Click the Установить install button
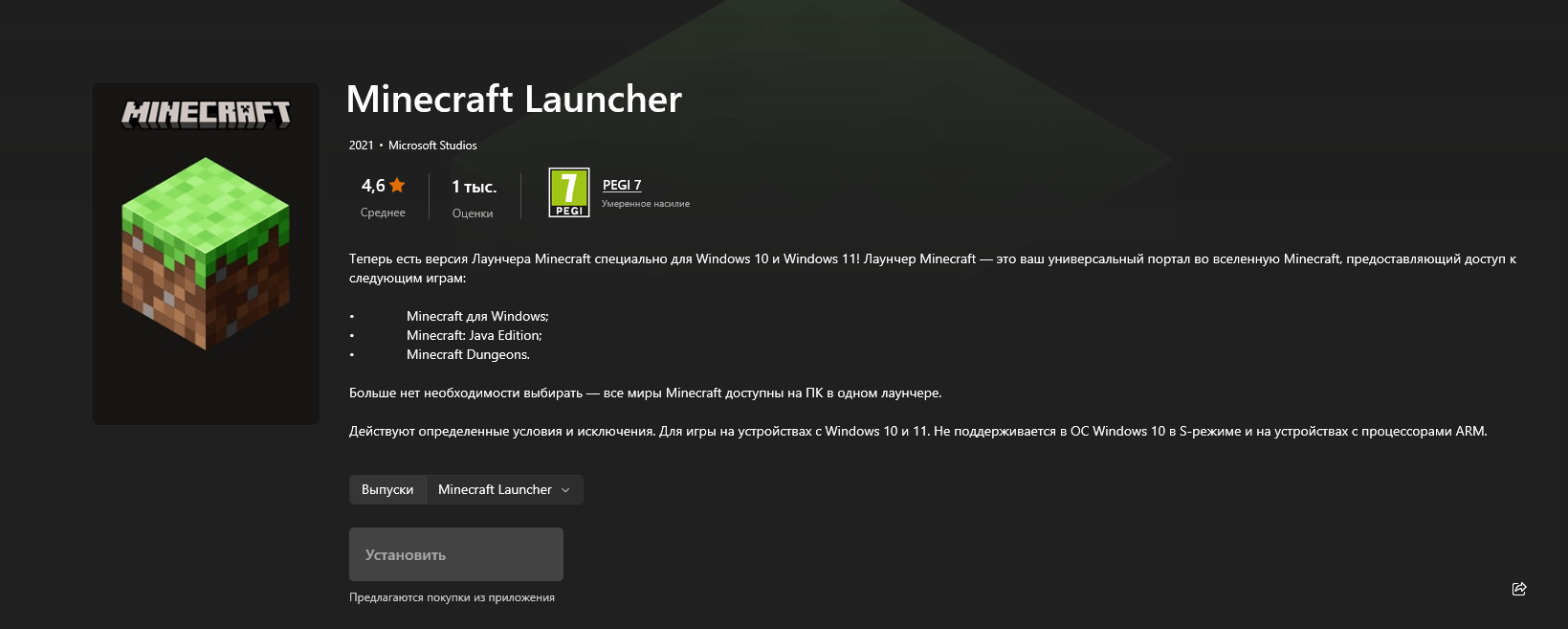Screen dimensions: 1568x629 coord(456,554)
